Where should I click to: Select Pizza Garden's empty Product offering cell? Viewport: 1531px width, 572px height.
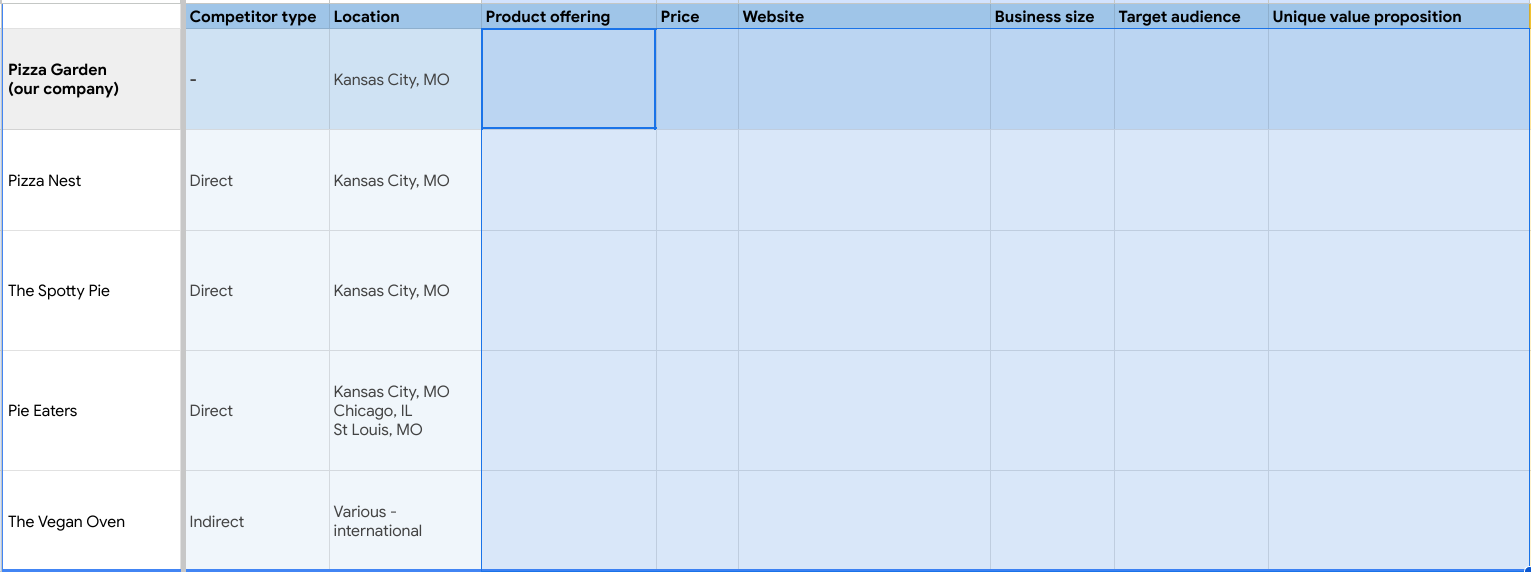568,79
